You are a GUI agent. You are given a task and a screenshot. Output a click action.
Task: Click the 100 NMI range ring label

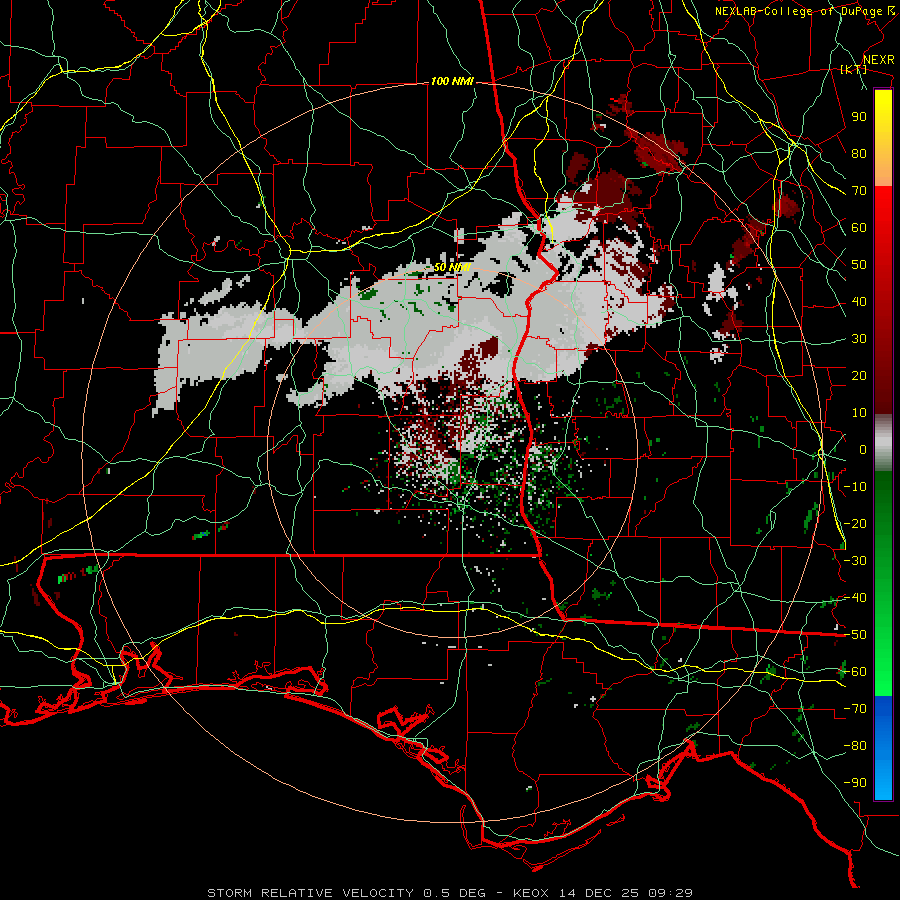point(452,82)
